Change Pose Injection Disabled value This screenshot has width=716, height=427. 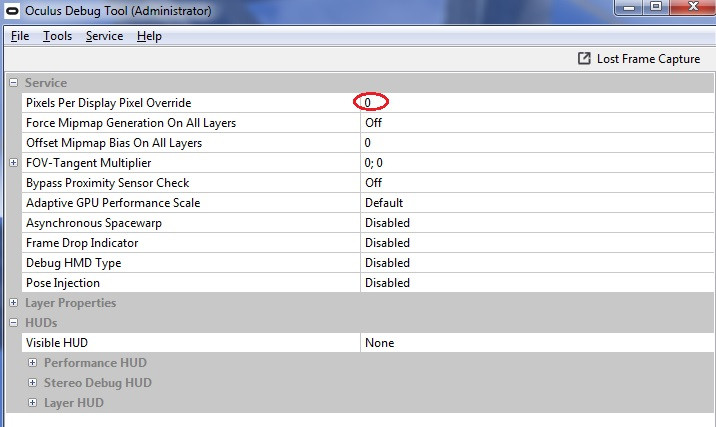[537, 283]
